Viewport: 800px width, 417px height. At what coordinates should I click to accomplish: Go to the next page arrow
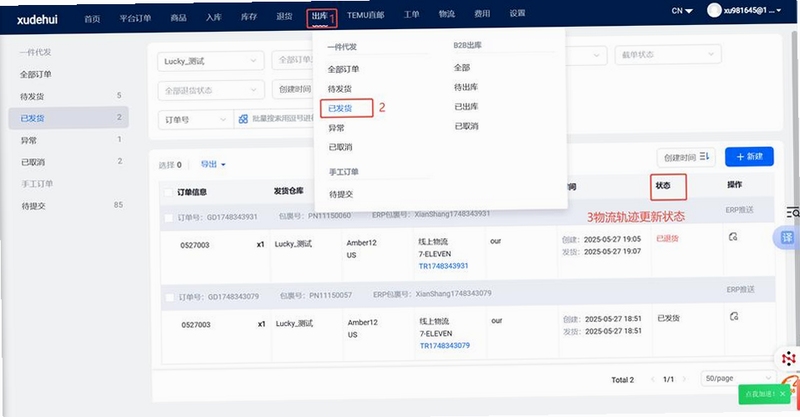(x=685, y=379)
